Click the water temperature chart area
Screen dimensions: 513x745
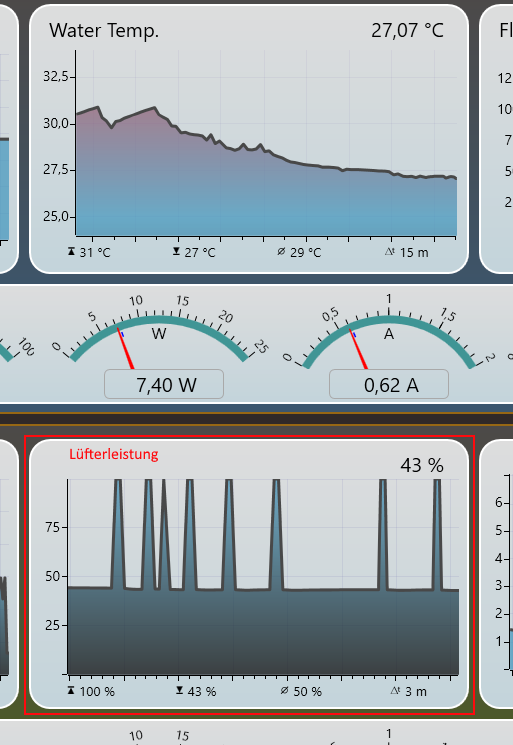click(266, 143)
